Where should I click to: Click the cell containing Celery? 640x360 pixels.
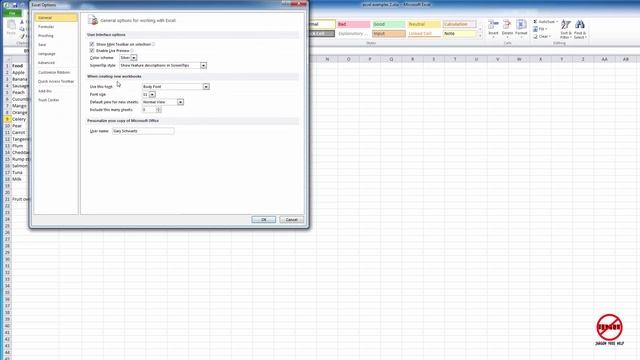20,119
